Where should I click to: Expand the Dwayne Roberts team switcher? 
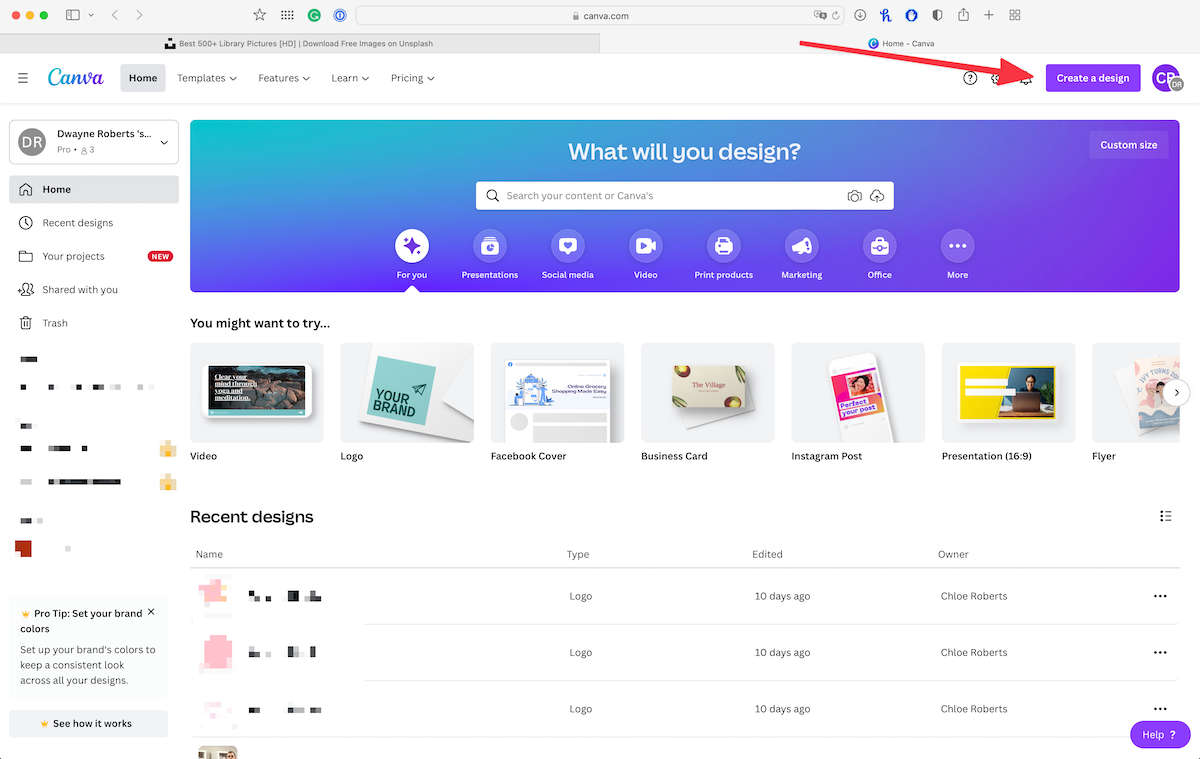94,142
